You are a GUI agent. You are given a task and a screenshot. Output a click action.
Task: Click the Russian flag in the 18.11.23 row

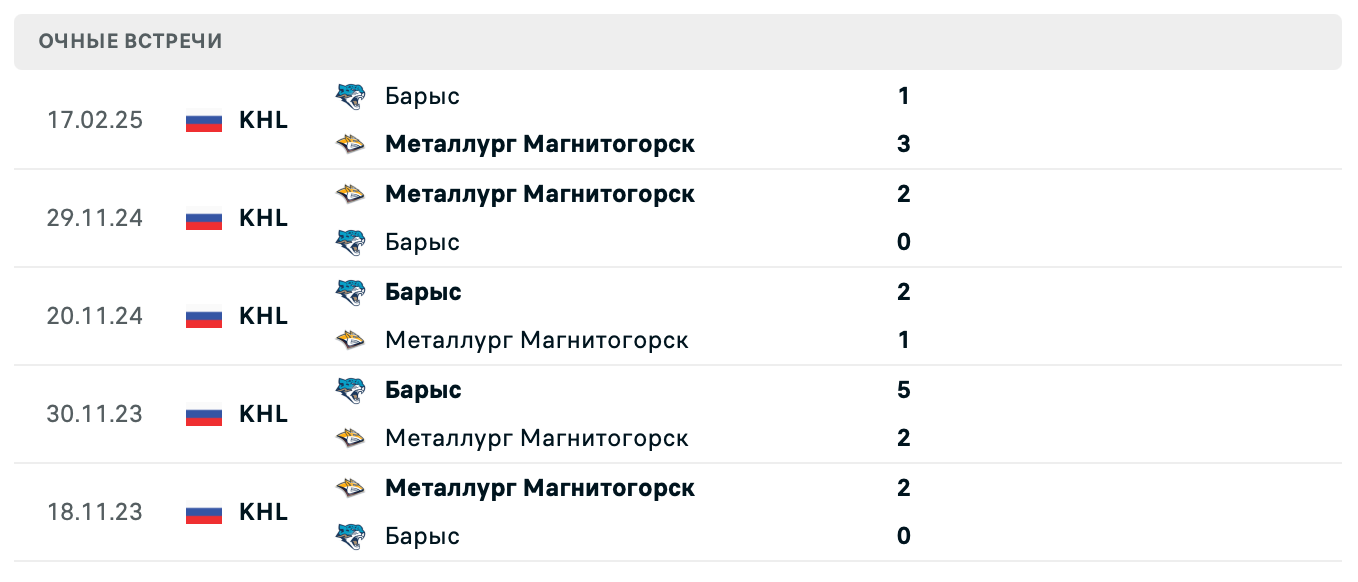click(x=203, y=512)
